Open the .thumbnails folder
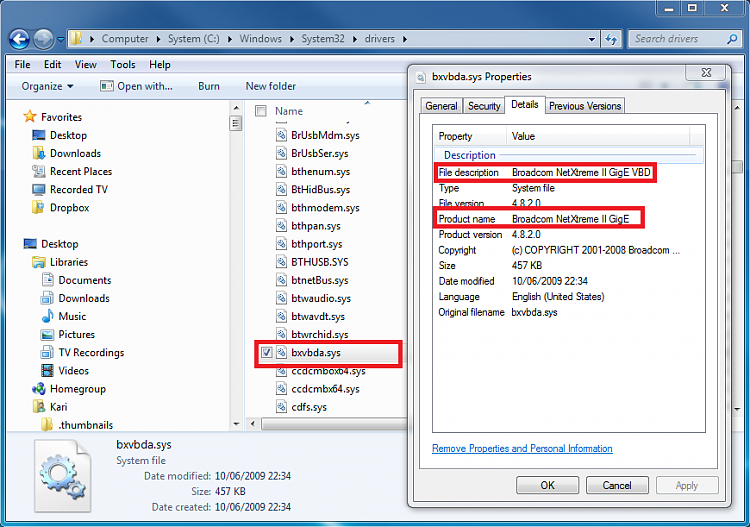This screenshot has width=750, height=527. click(x=86, y=425)
